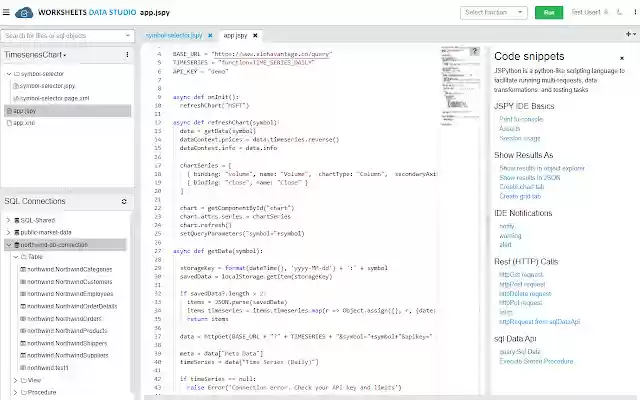Insert httpPost request snippet

(522, 284)
